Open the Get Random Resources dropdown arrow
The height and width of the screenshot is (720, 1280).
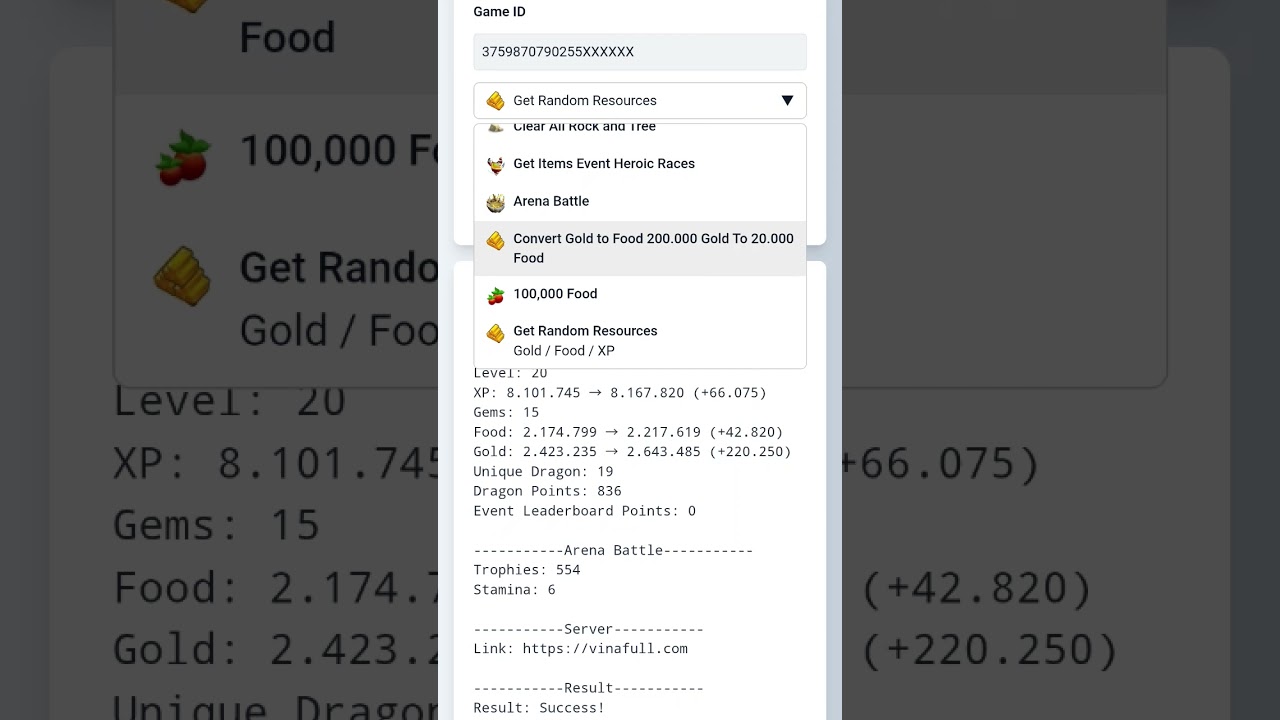pos(787,100)
